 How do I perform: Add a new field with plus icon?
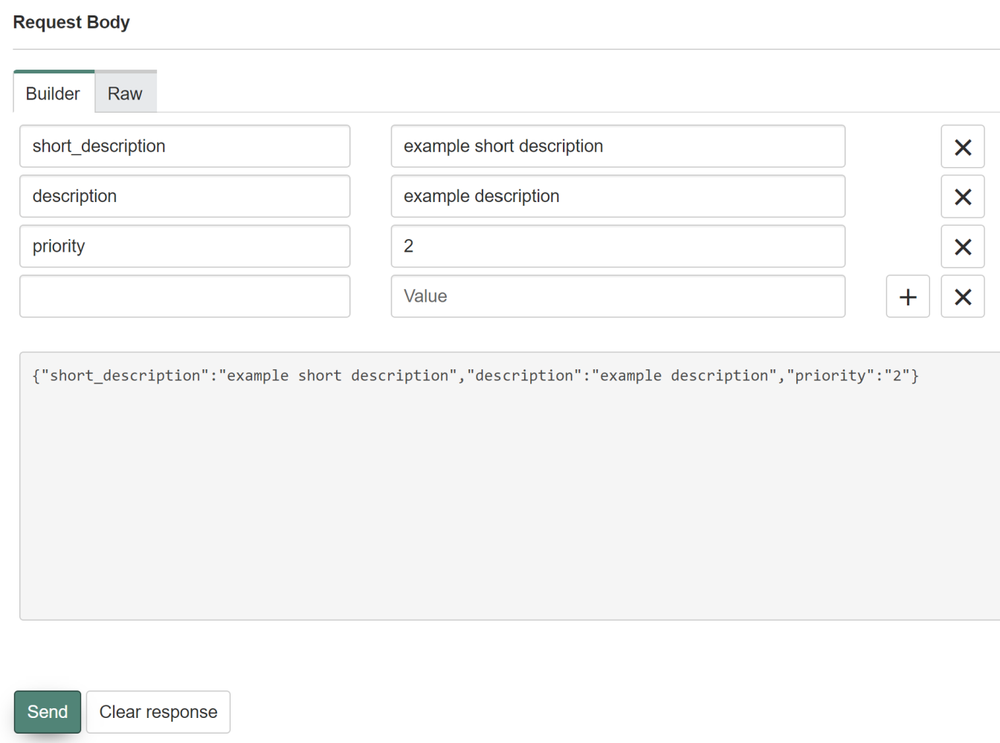908,297
